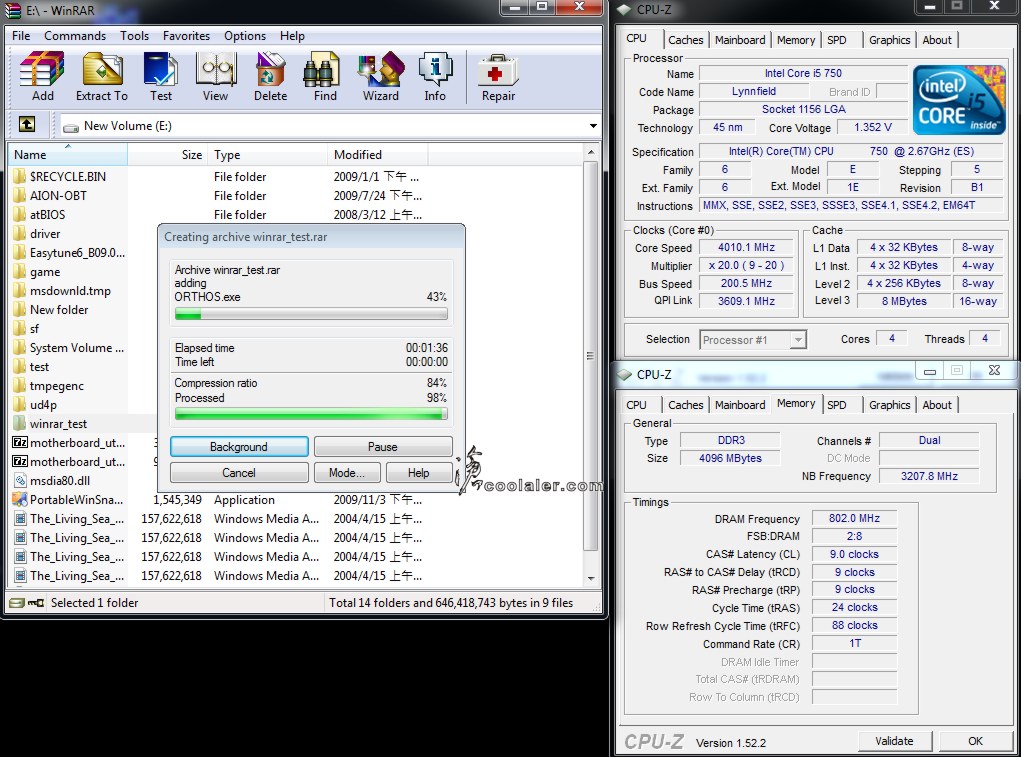Sort file list by Type column

pos(268,155)
